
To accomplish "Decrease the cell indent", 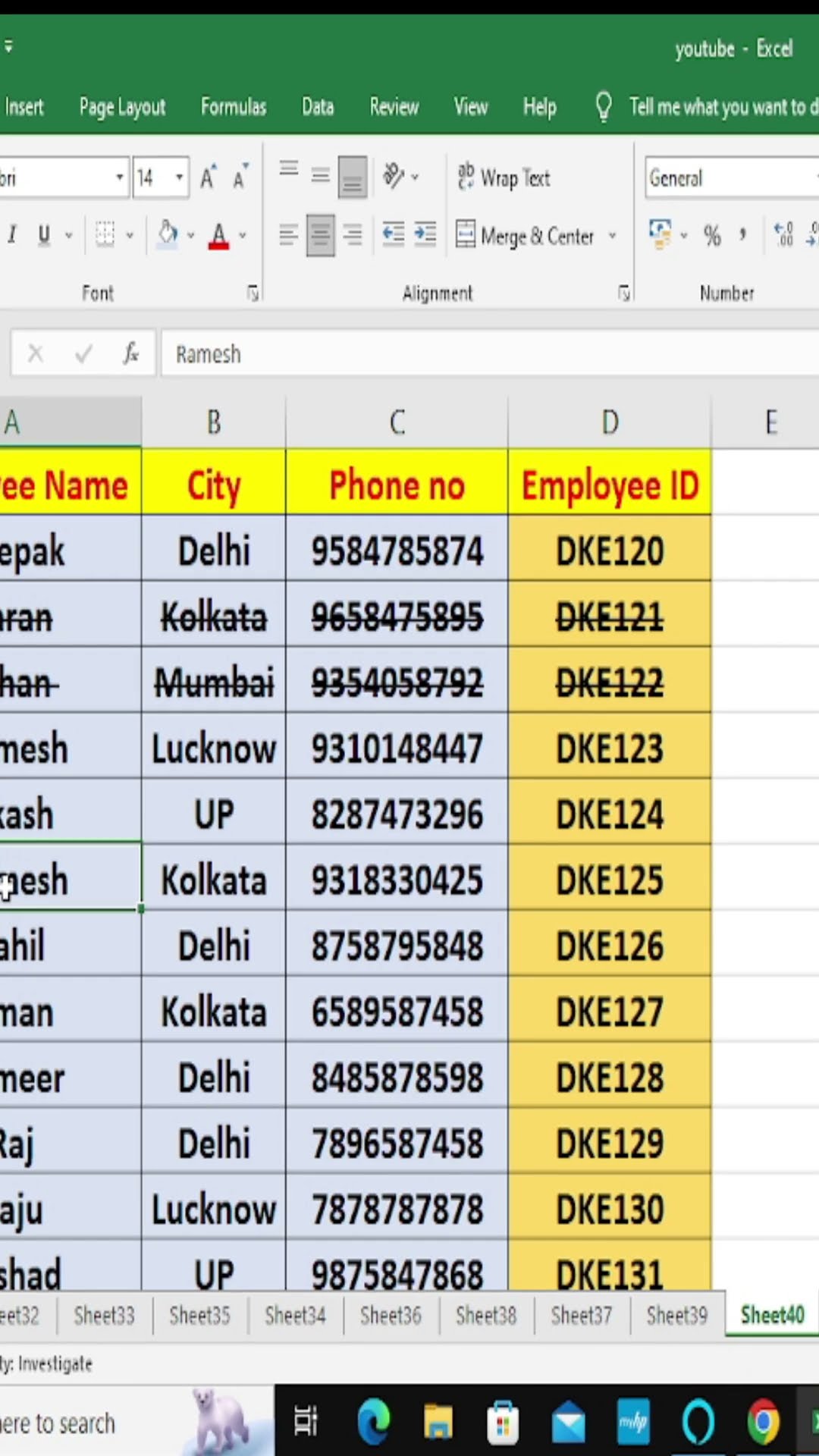I will [393, 235].
